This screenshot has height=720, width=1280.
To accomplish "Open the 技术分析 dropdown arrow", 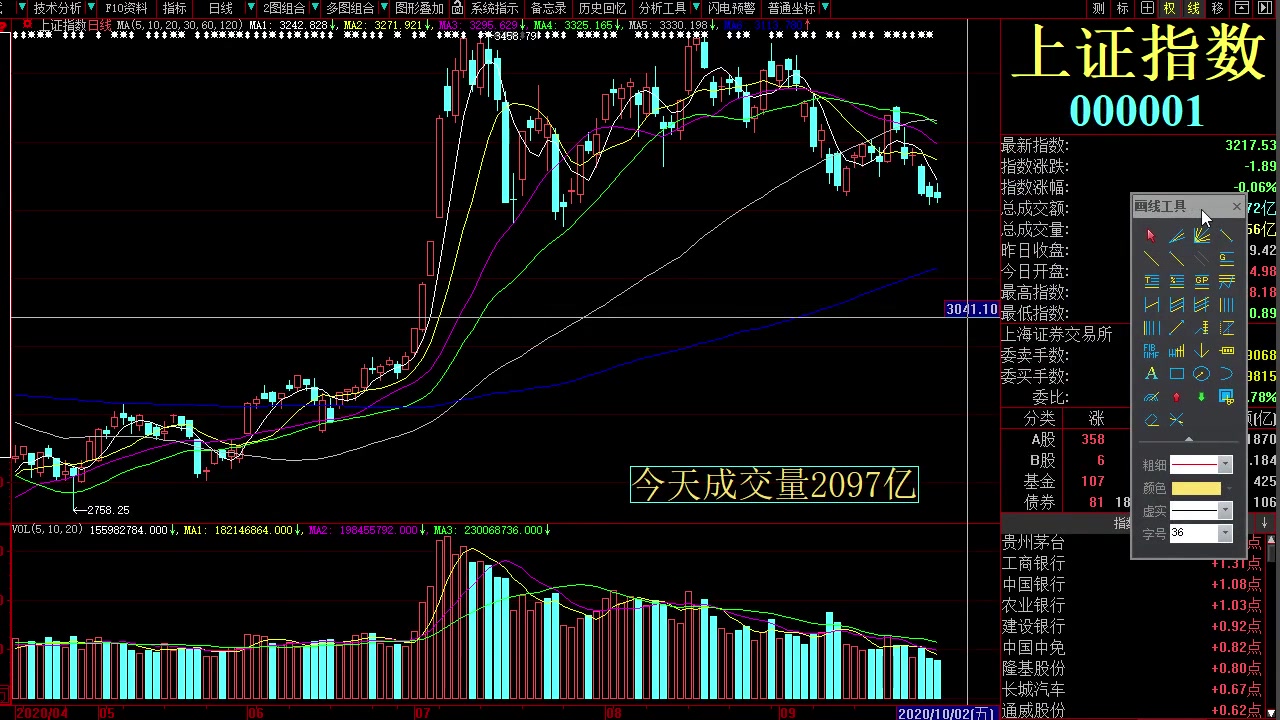I will coord(90,8).
